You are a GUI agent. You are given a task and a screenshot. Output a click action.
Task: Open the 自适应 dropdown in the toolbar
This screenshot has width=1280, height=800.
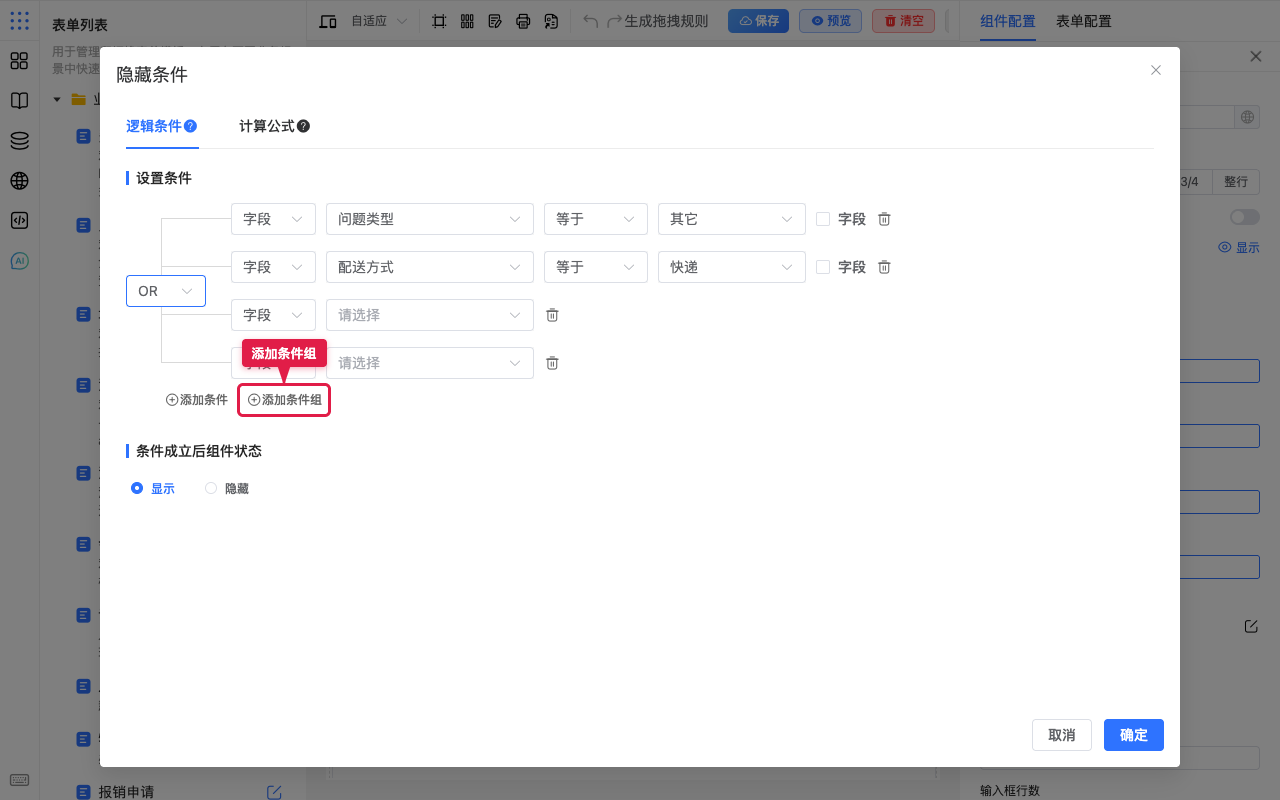[379, 21]
